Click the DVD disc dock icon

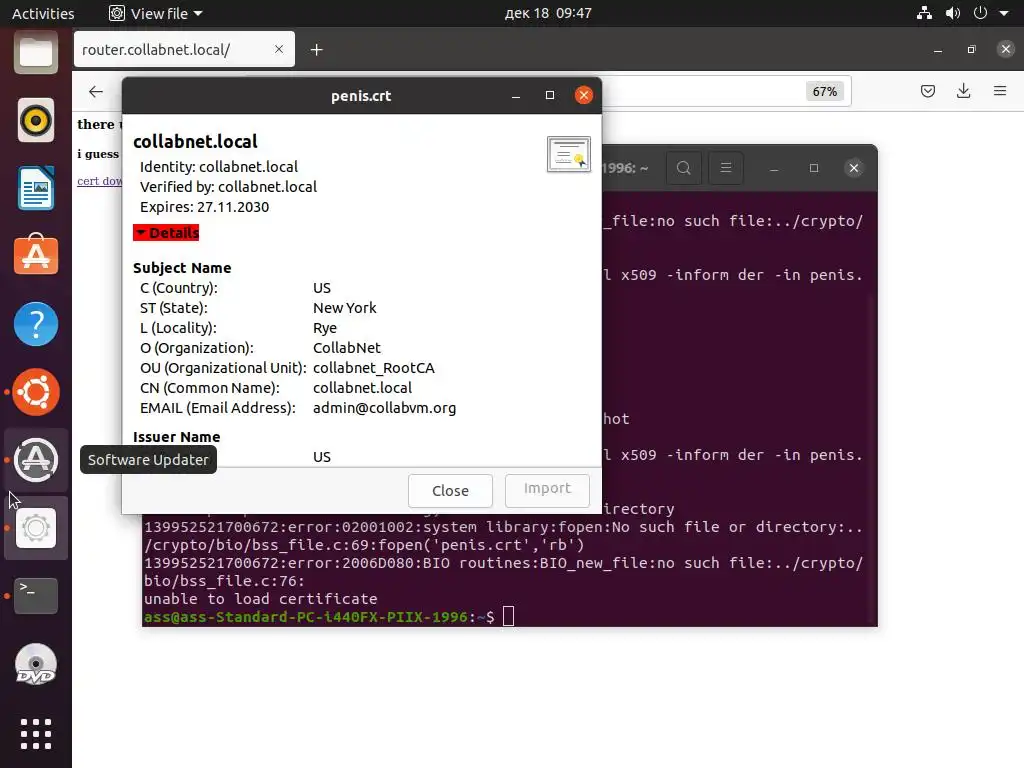click(x=36, y=664)
